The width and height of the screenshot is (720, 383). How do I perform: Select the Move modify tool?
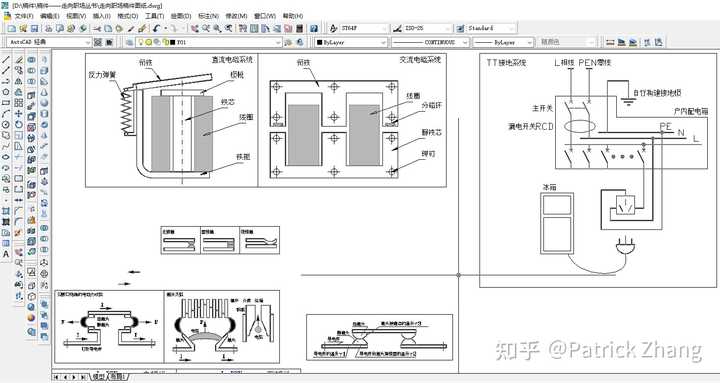18,113
